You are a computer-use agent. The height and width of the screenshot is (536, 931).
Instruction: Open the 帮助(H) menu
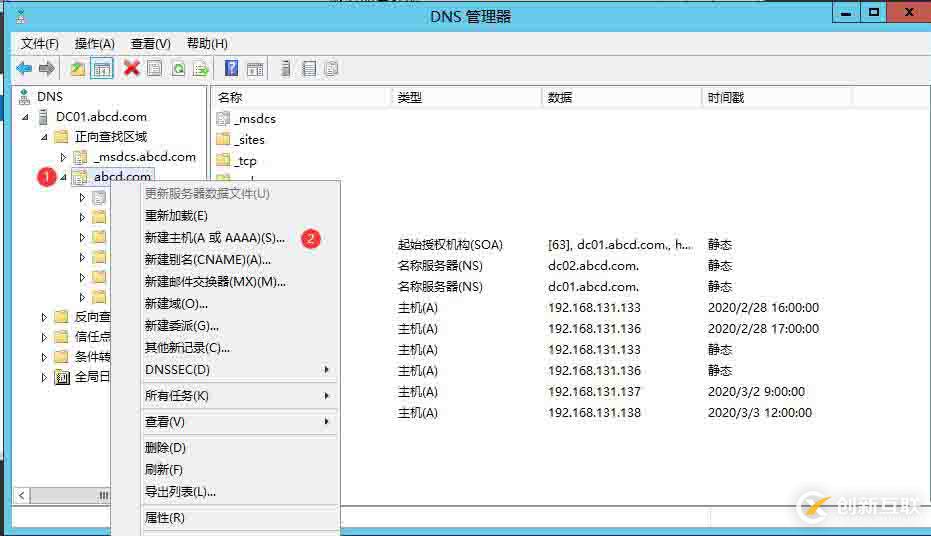coord(207,43)
